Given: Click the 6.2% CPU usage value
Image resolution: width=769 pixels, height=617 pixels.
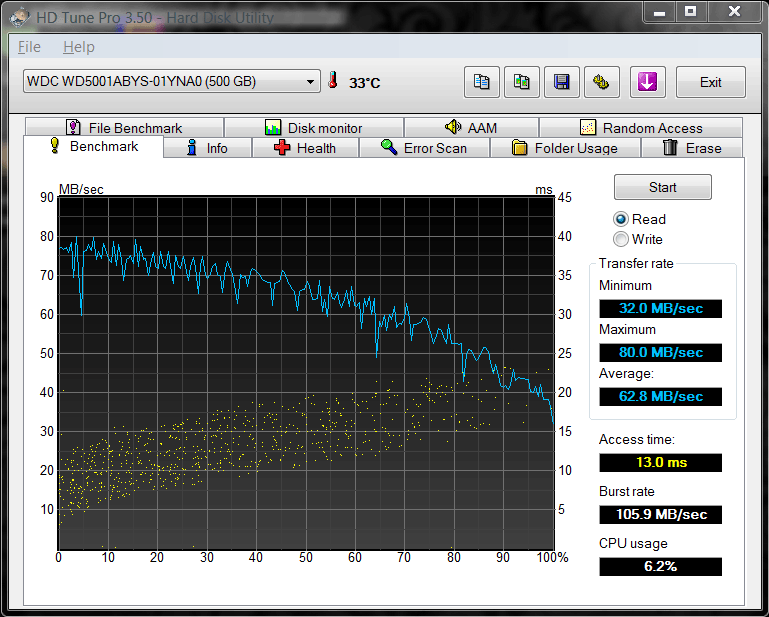Looking at the screenshot, I should click(x=661, y=566).
